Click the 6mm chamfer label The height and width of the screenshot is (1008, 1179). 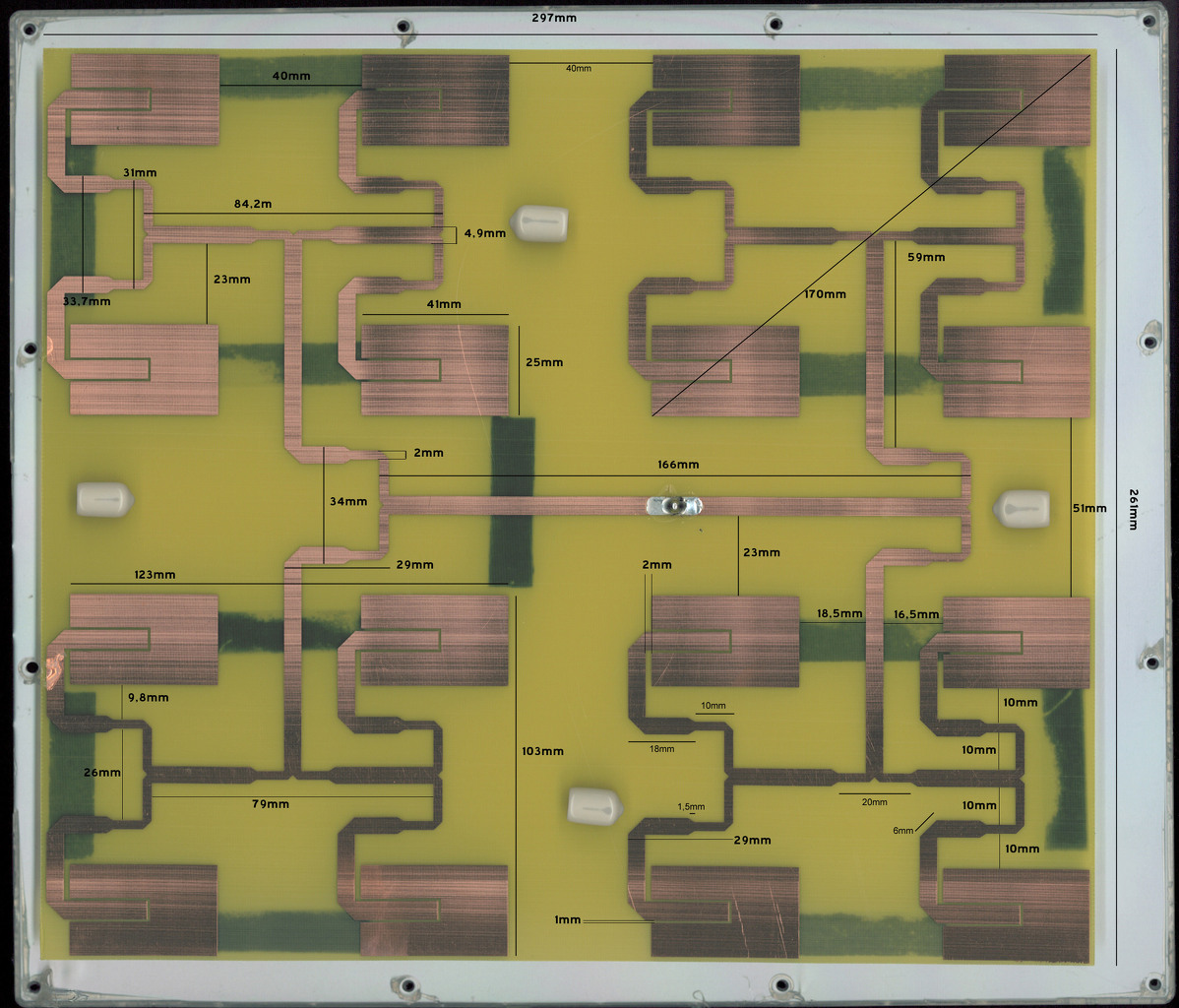pos(903,831)
